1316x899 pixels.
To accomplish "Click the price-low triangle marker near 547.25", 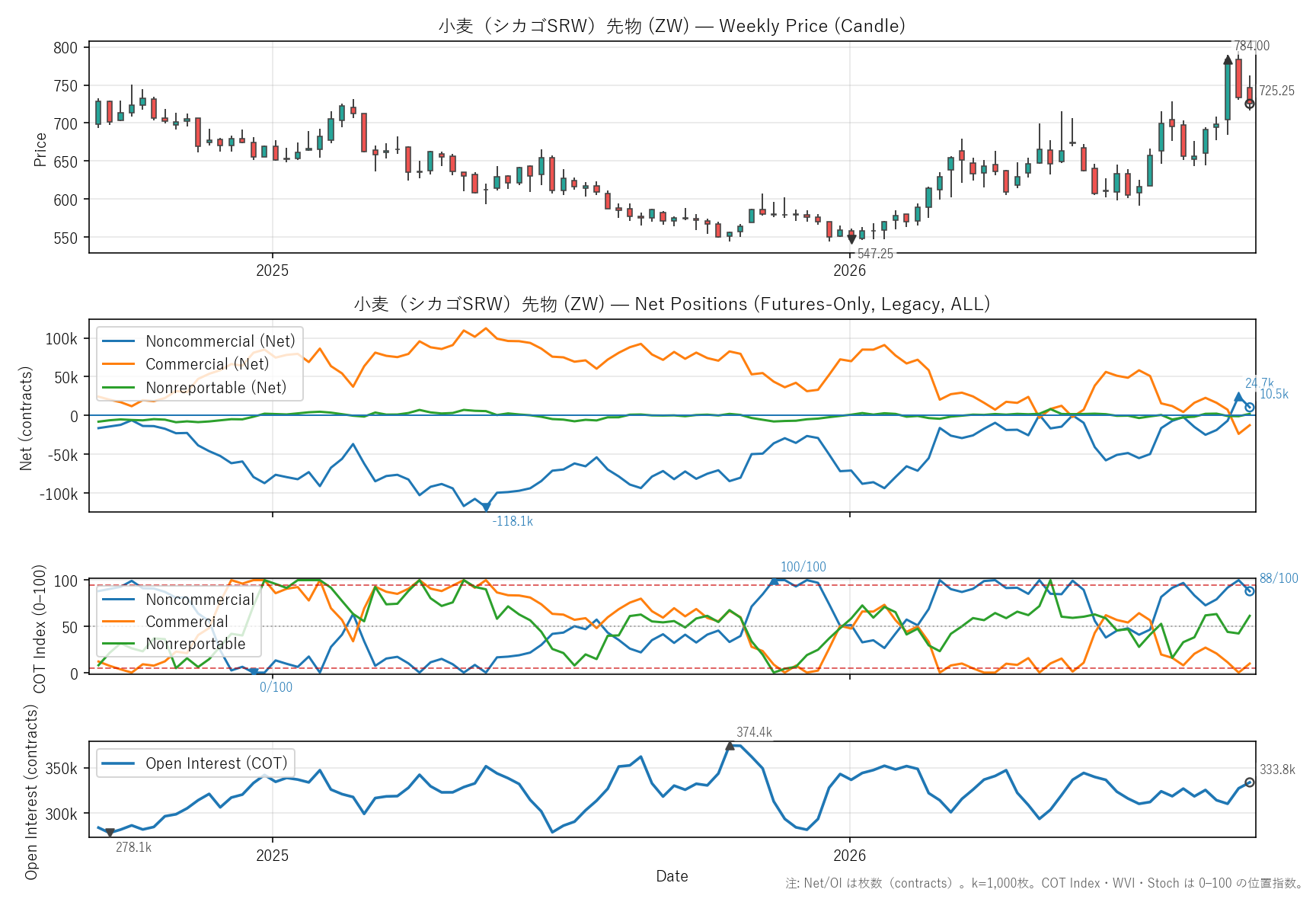I will pos(851,239).
